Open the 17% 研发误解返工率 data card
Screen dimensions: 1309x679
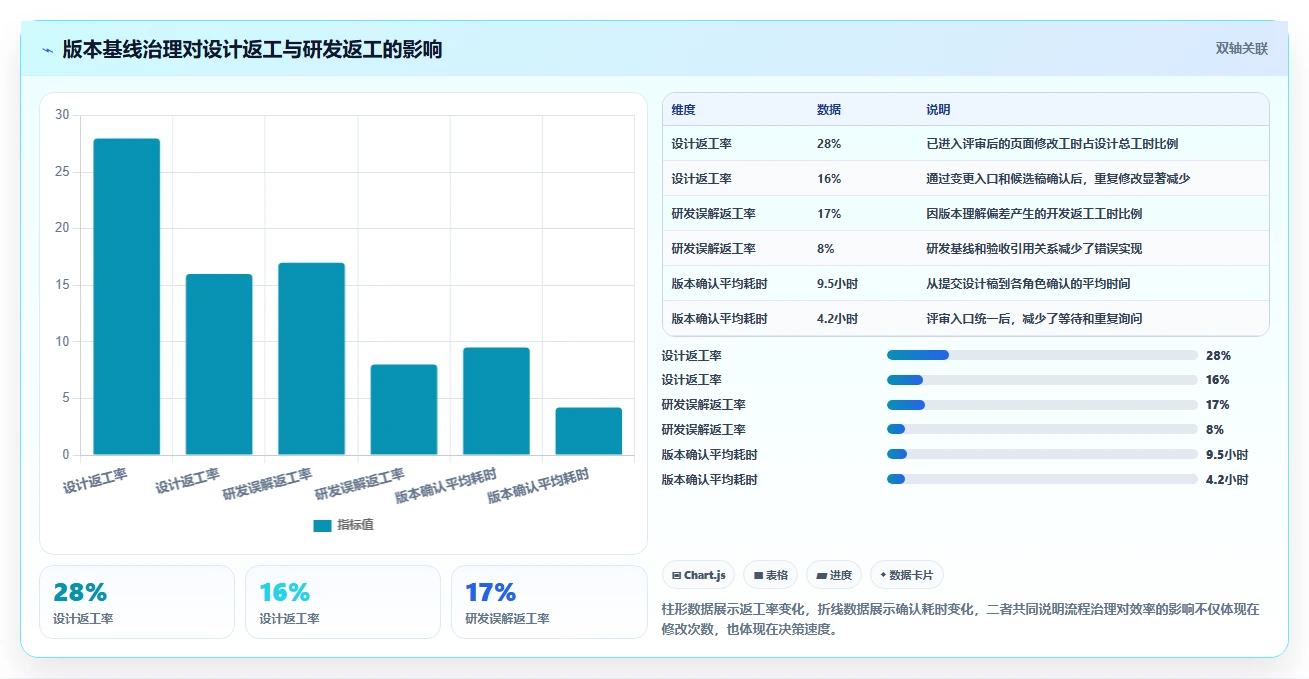coord(549,602)
